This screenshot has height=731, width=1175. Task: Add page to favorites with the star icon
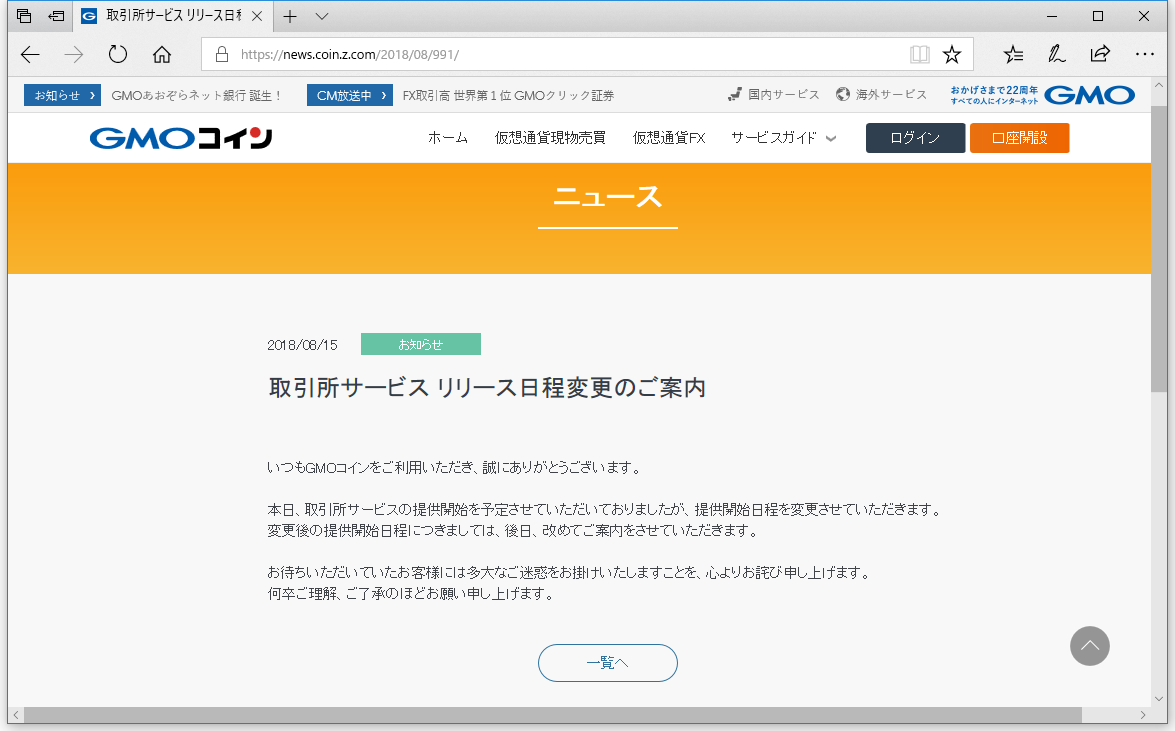[951, 54]
